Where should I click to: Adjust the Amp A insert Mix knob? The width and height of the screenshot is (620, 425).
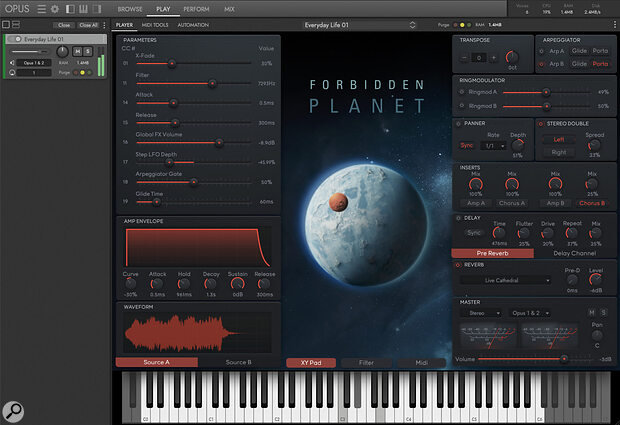(x=476, y=184)
